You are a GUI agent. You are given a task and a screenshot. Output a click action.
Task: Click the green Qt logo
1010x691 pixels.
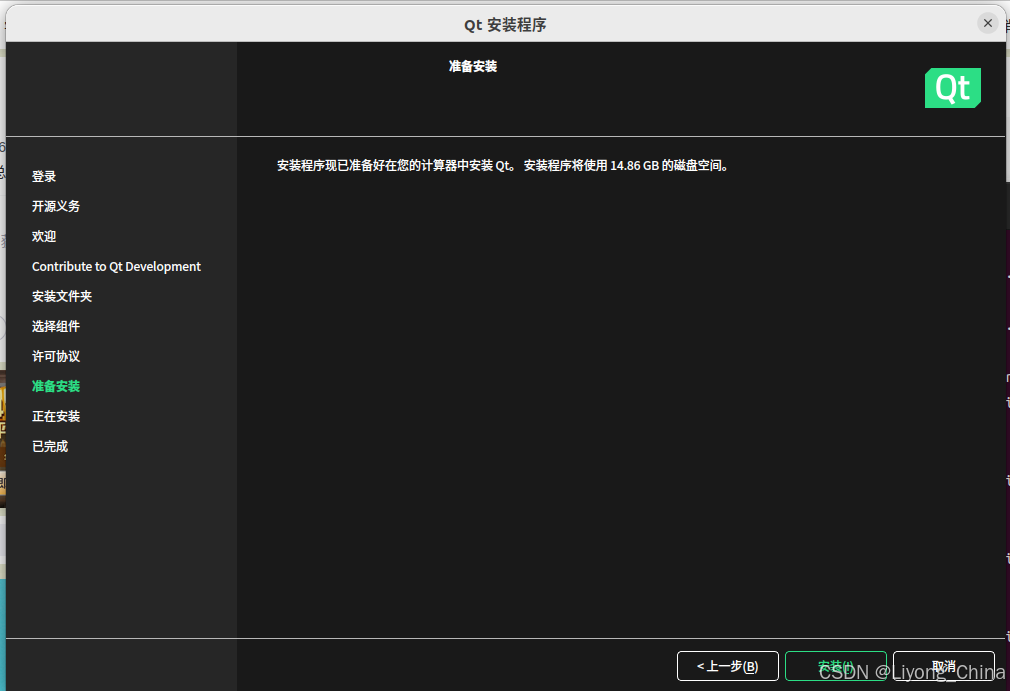[953, 88]
